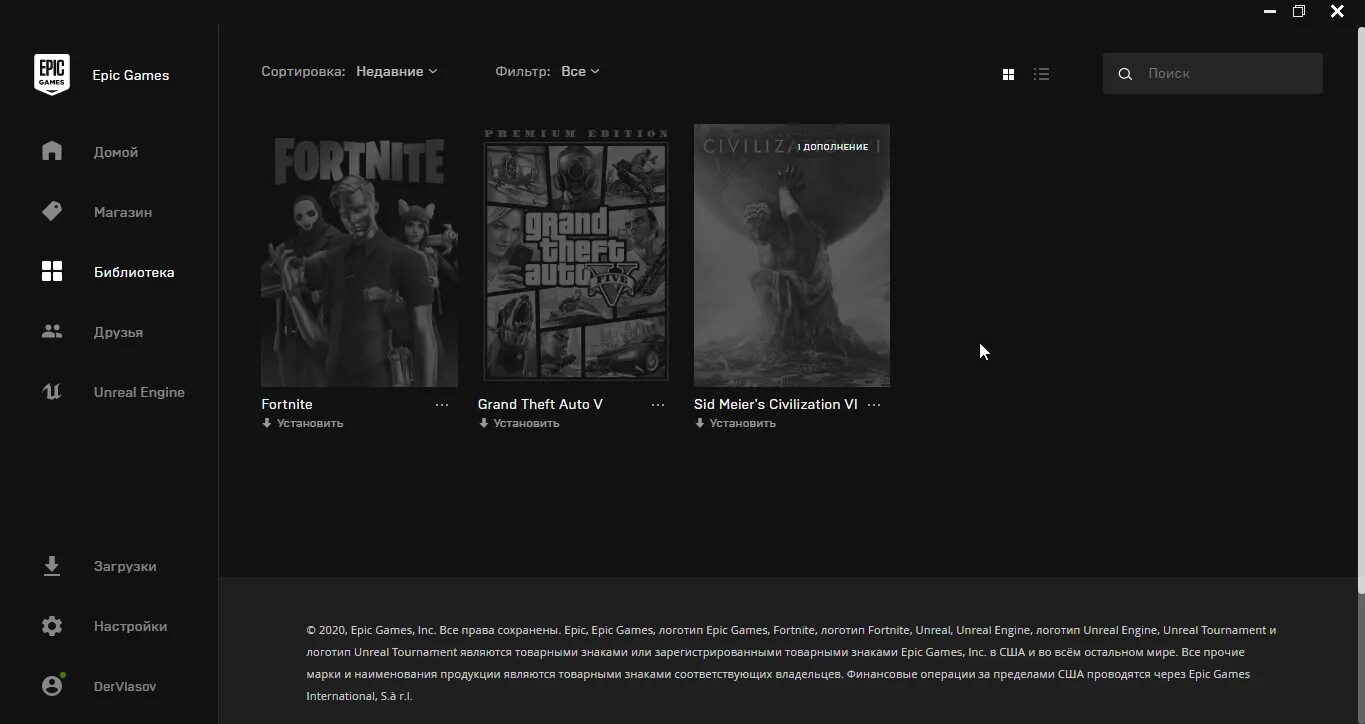Click download arrow under Grand Theft Auto V

(483, 423)
